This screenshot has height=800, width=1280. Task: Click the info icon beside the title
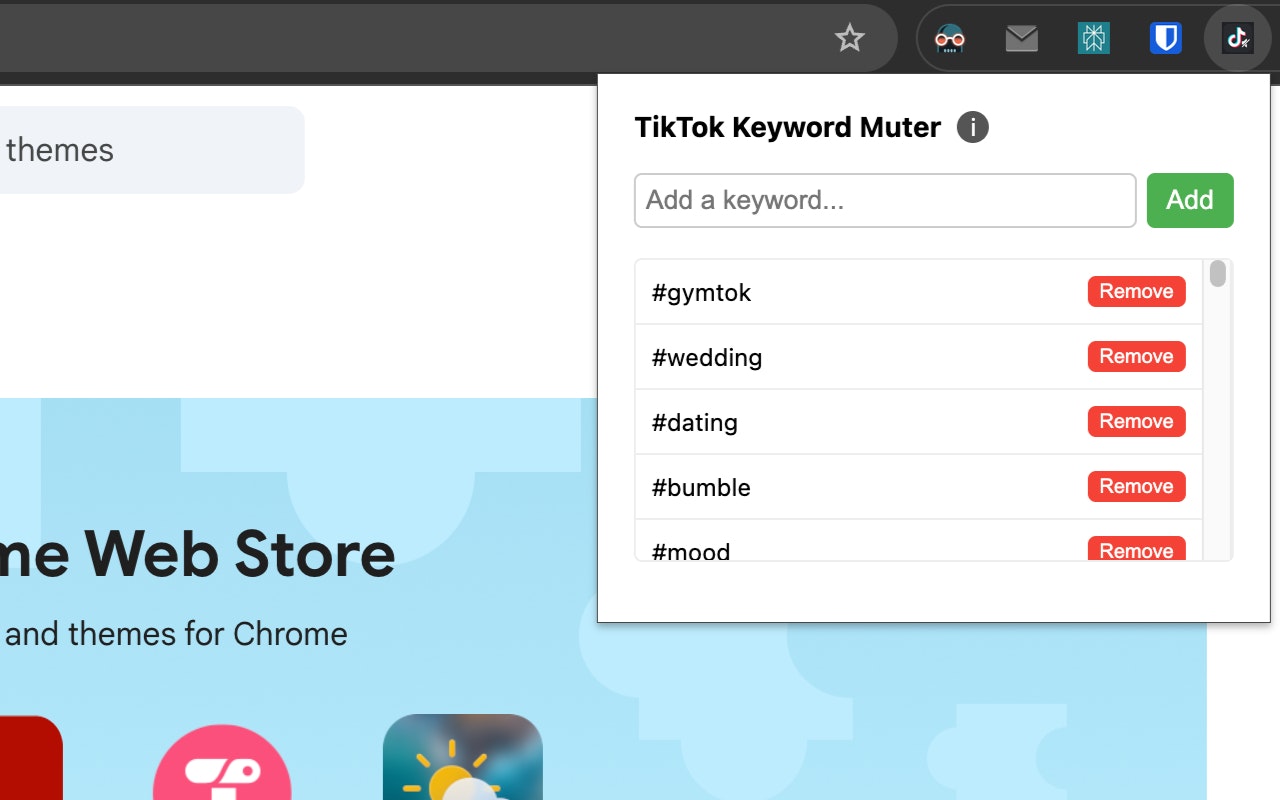973,127
